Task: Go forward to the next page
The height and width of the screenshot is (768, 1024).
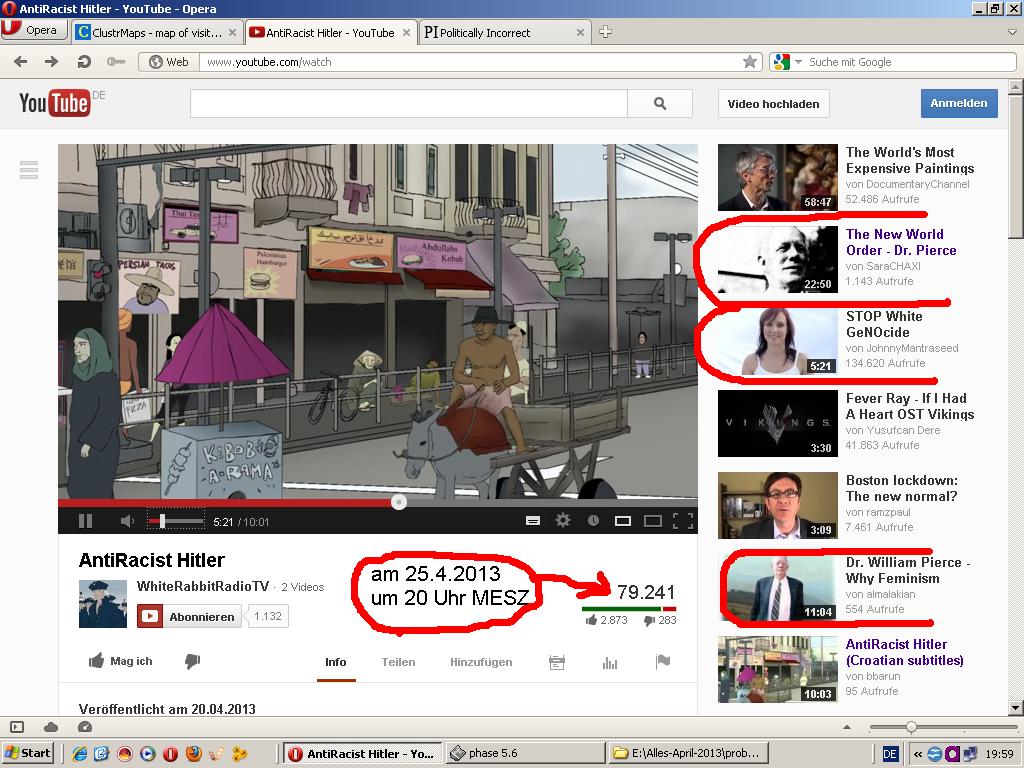Action: pos(52,61)
